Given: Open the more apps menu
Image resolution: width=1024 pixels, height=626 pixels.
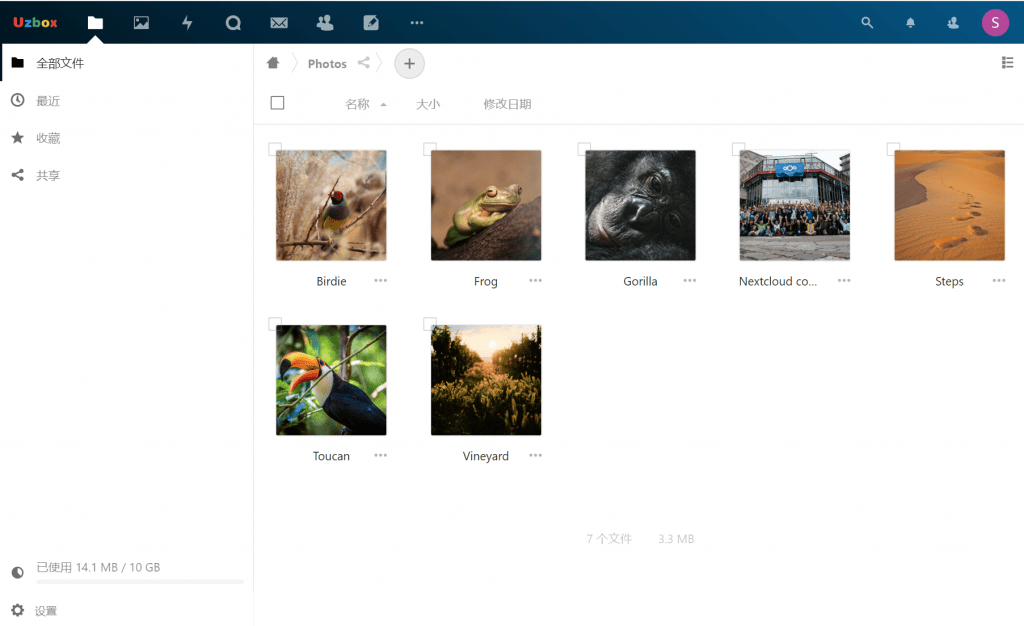Looking at the screenshot, I should pyautogui.click(x=416, y=22).
